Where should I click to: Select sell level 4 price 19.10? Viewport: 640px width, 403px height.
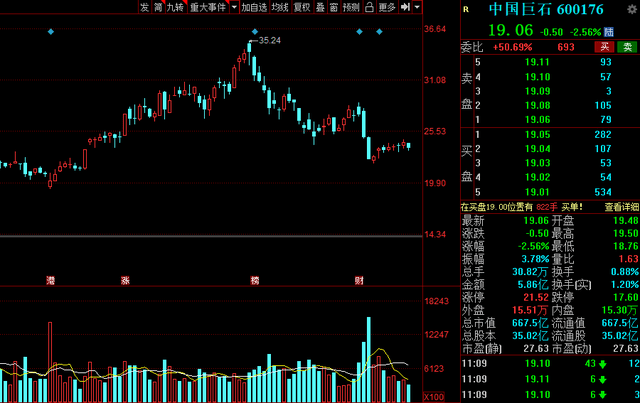[537, 77]
